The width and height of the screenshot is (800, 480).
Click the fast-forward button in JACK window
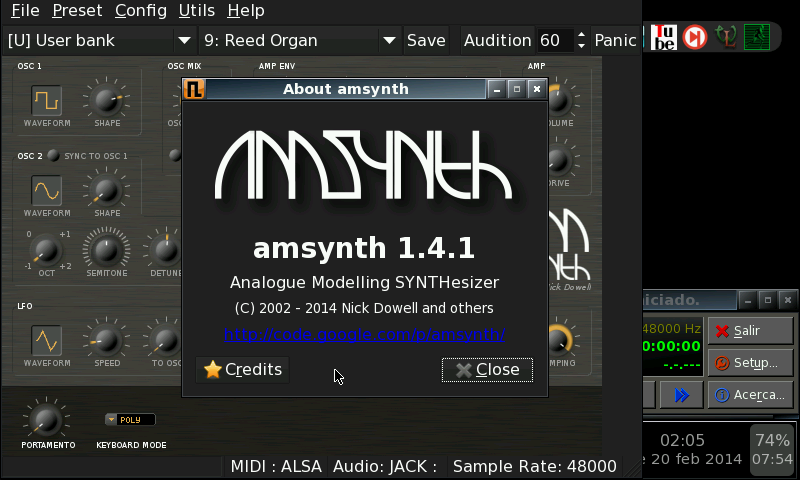click(682, 395)
